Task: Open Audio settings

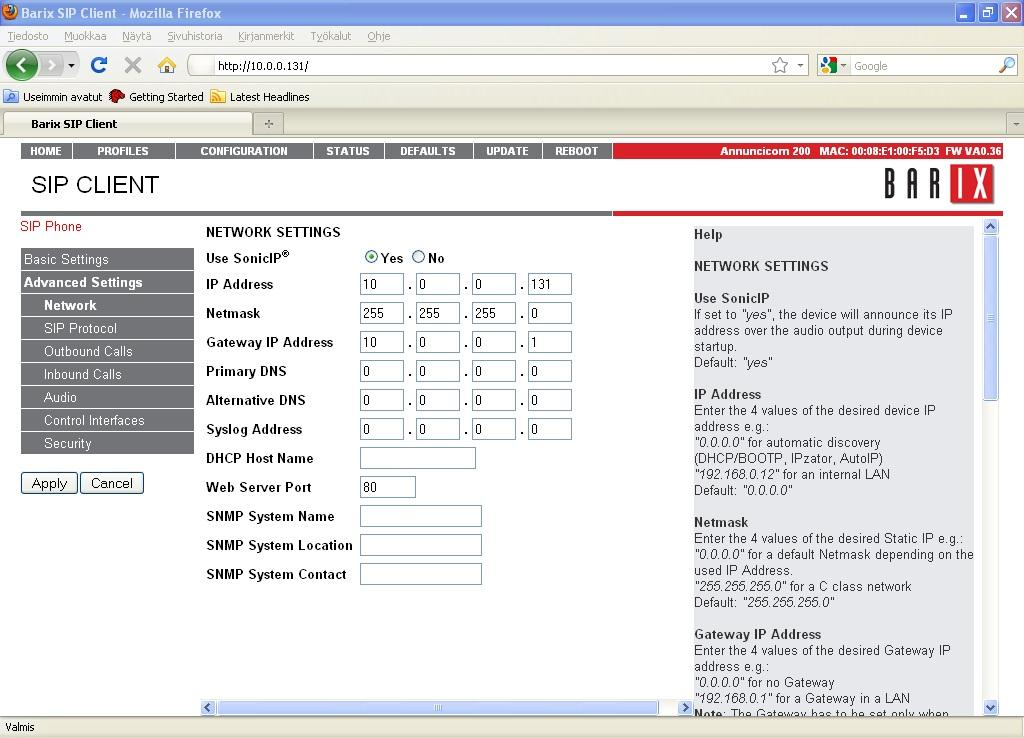Action: tap(107, 397)
